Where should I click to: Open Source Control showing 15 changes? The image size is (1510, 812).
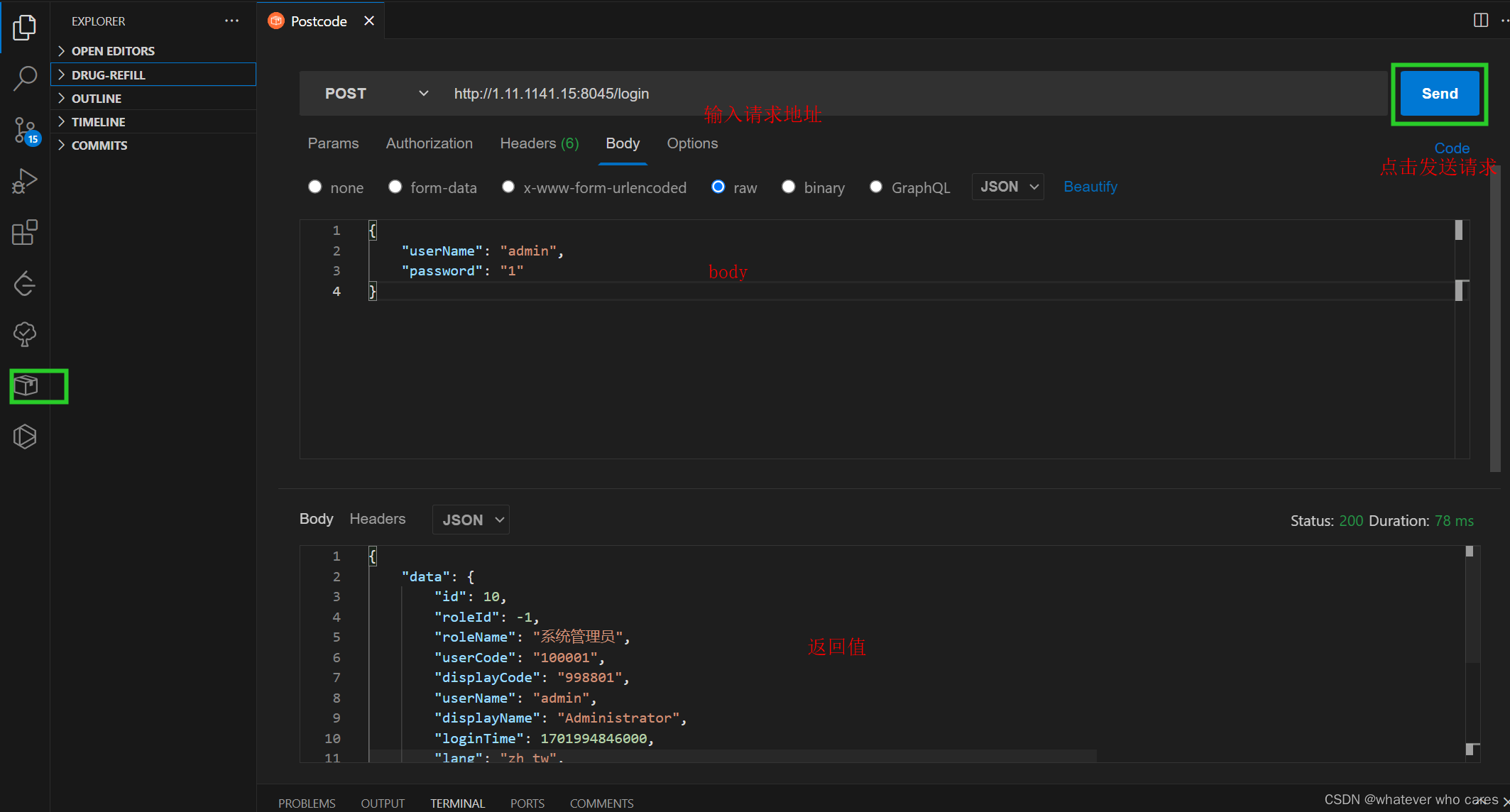coord(25,130)
